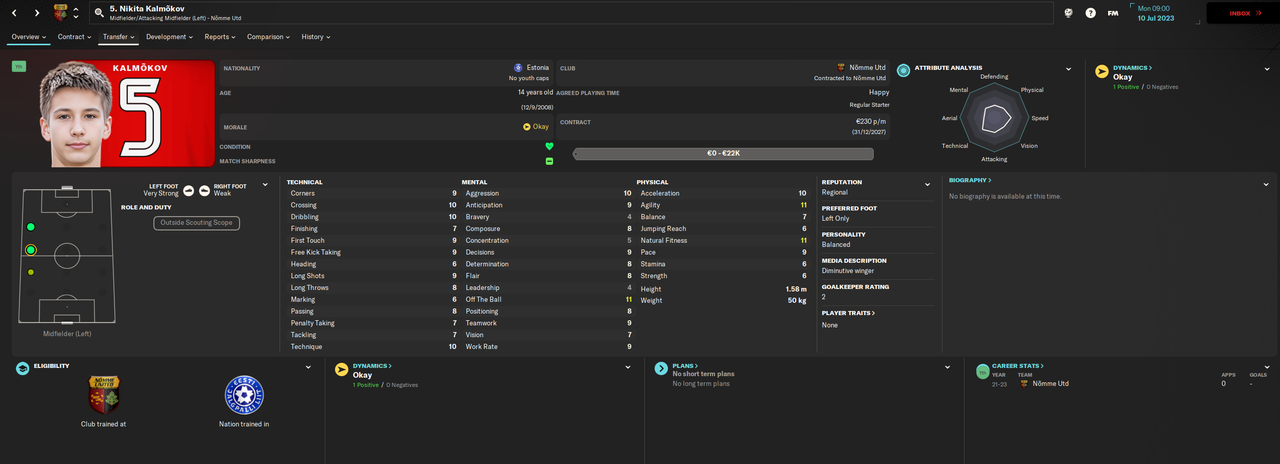Viewport: 1280px width, 464px height.
Task: Open the Nõmme Utd club badge menu
Action: tap(60, 13)
